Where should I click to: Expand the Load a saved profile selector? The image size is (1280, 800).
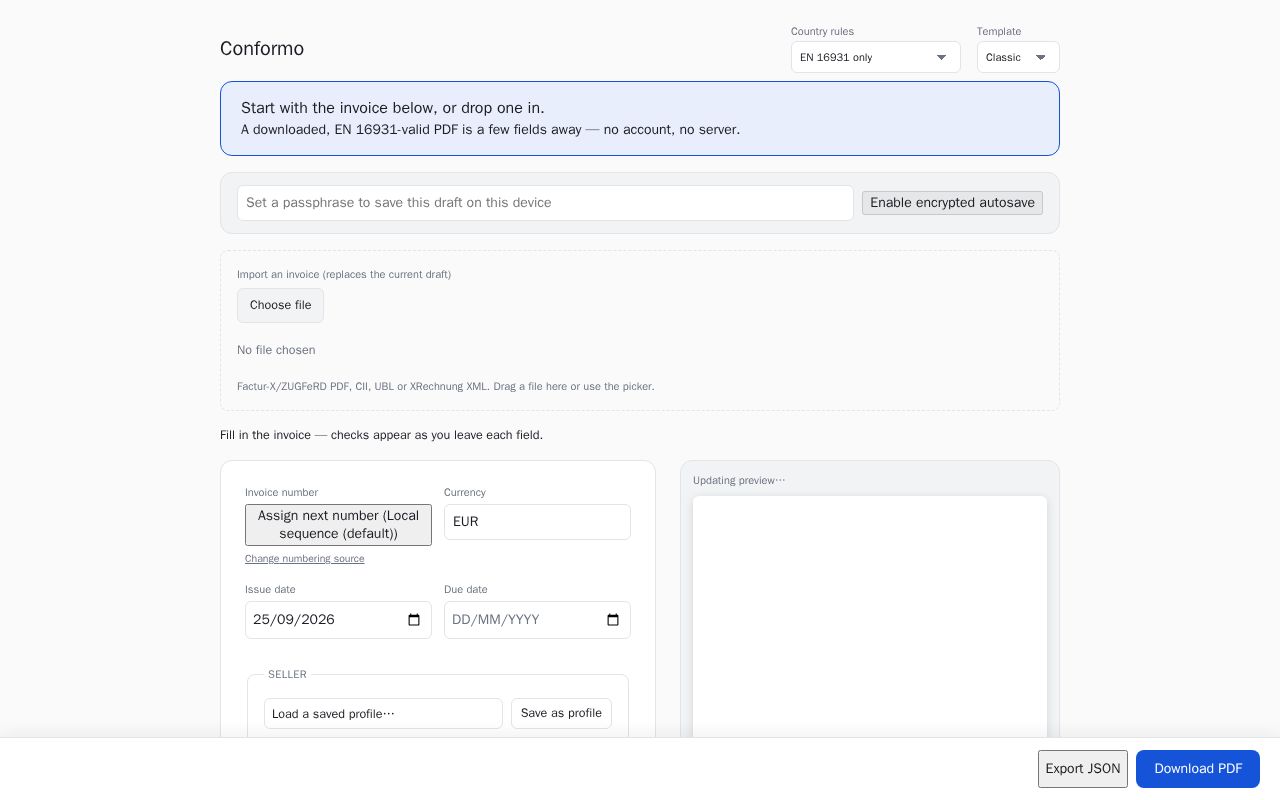click(x=383, y=714)
